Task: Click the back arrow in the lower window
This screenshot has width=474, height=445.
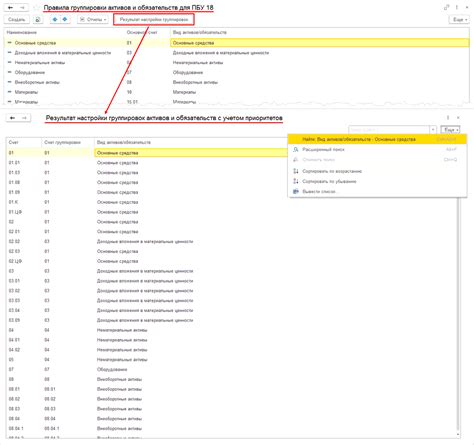Action: click(12, 118)
